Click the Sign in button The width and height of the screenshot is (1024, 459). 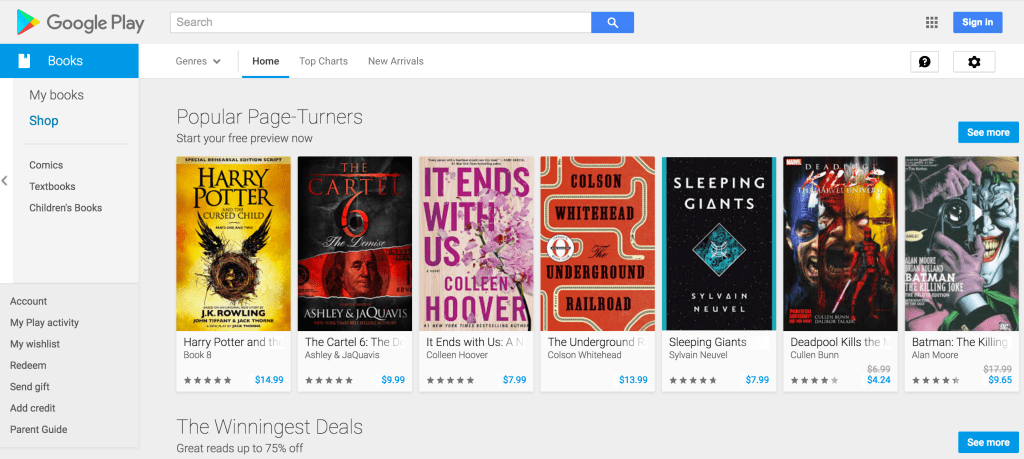[x=977, y=22]
